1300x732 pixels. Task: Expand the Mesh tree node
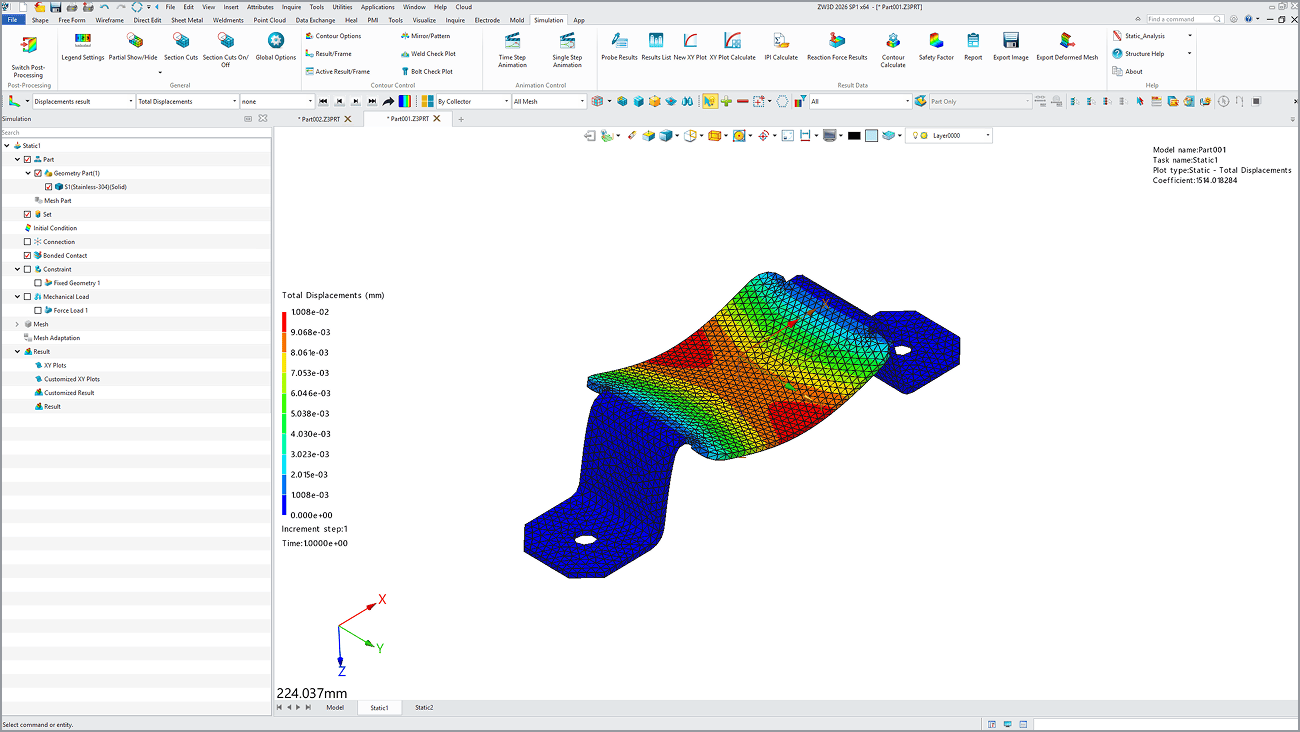coord(17,324)
